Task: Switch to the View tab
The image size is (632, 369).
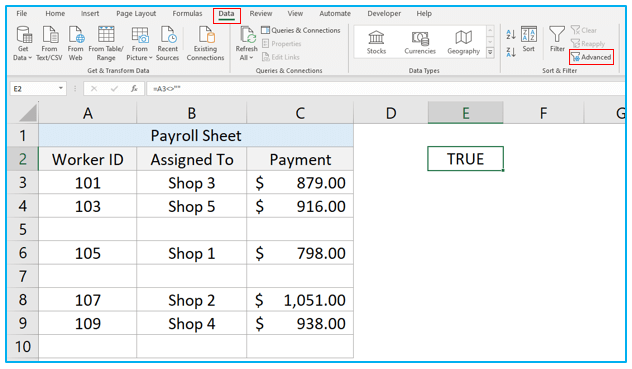Action: 295,13
